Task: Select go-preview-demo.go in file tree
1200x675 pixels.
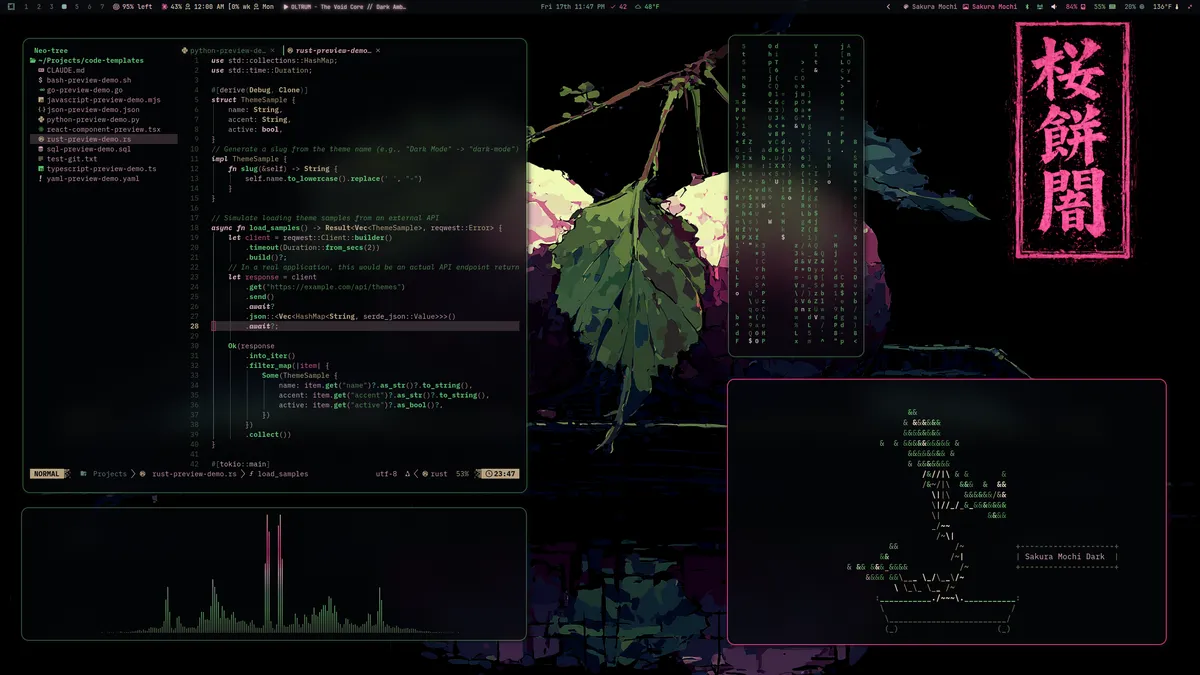Action: 84,90
